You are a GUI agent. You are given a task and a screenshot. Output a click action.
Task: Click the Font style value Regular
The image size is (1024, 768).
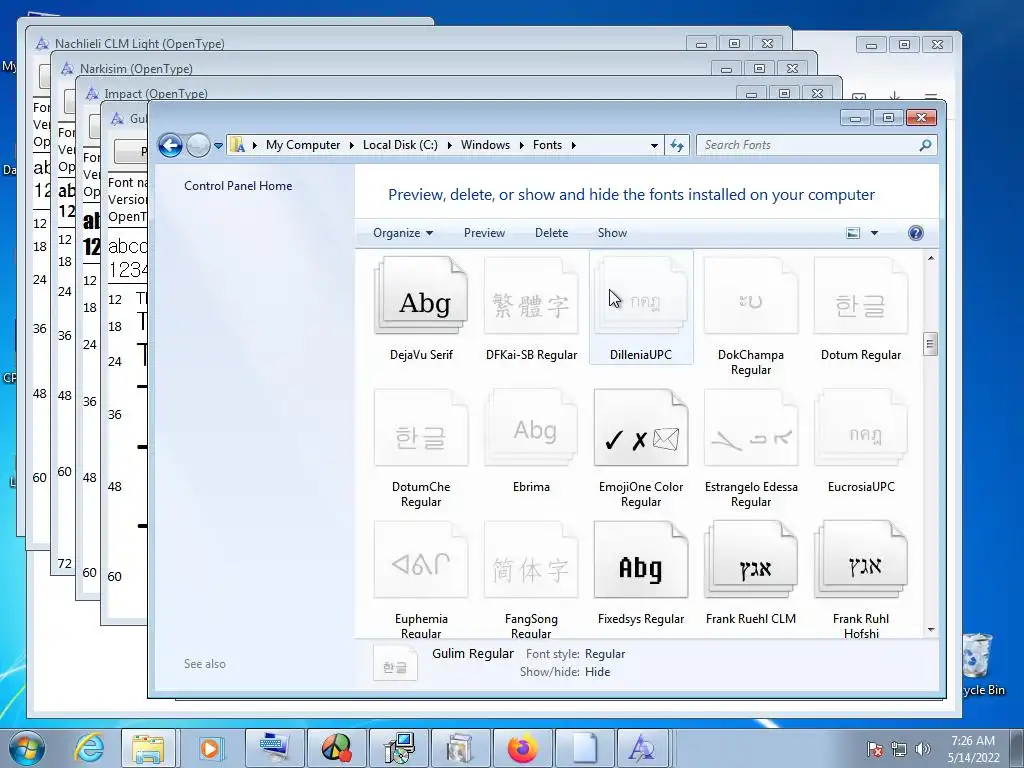click(605, 654)
